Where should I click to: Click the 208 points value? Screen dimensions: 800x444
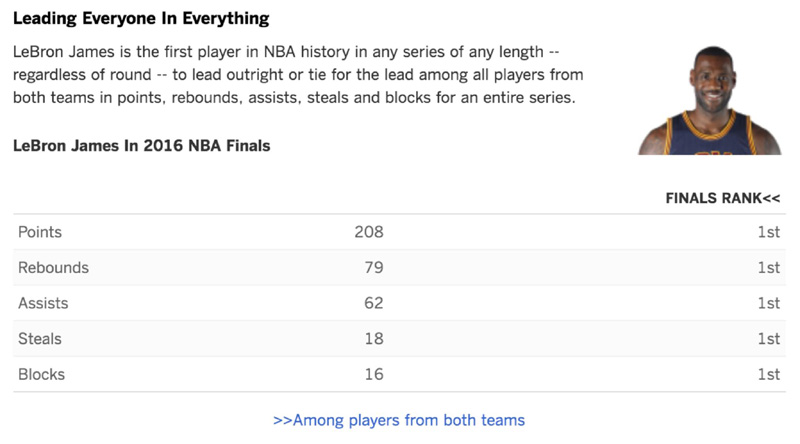click(369, 232)
